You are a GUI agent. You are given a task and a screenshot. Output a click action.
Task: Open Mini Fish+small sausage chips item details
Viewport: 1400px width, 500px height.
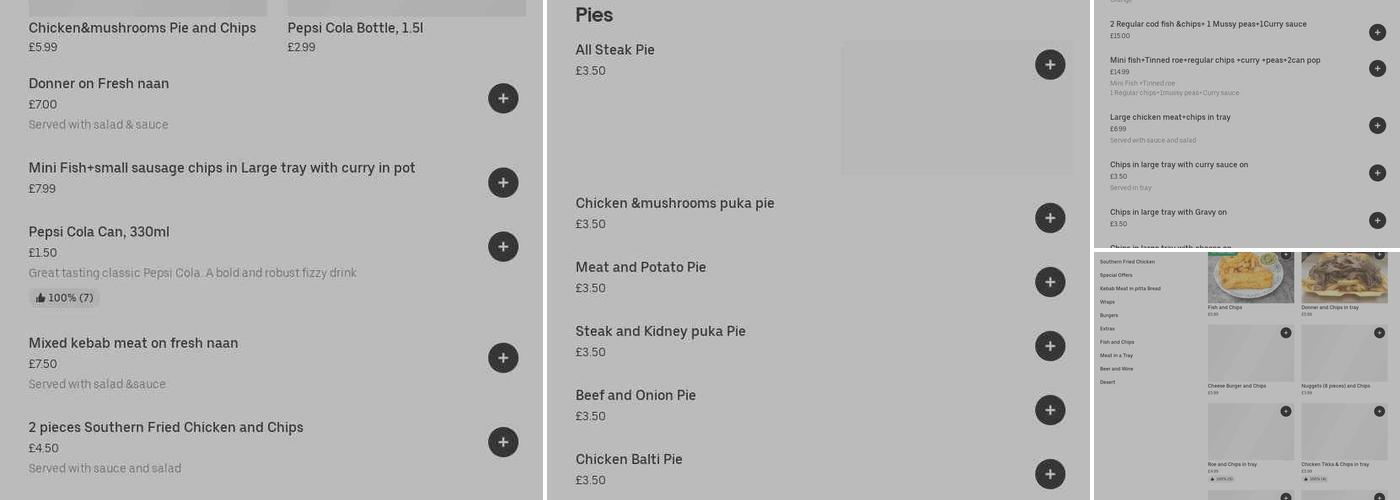point(222,168)
